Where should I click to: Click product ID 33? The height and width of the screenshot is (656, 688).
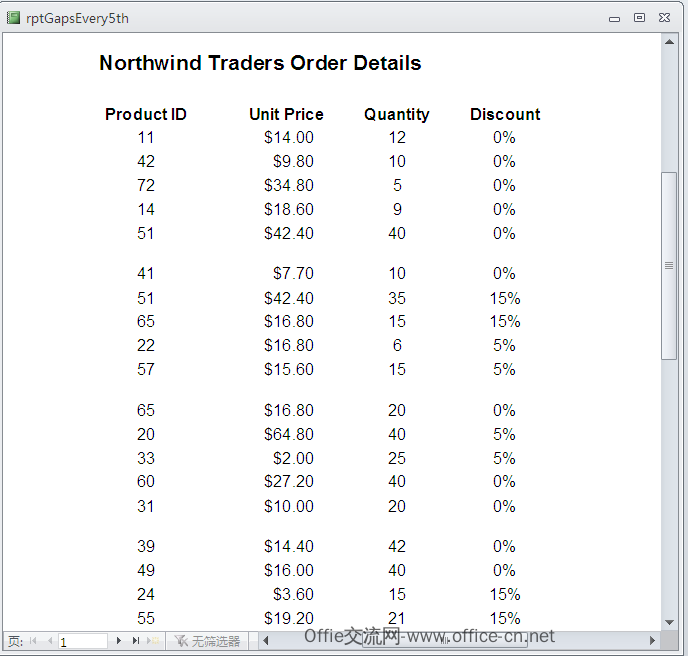tap(146, 458)
